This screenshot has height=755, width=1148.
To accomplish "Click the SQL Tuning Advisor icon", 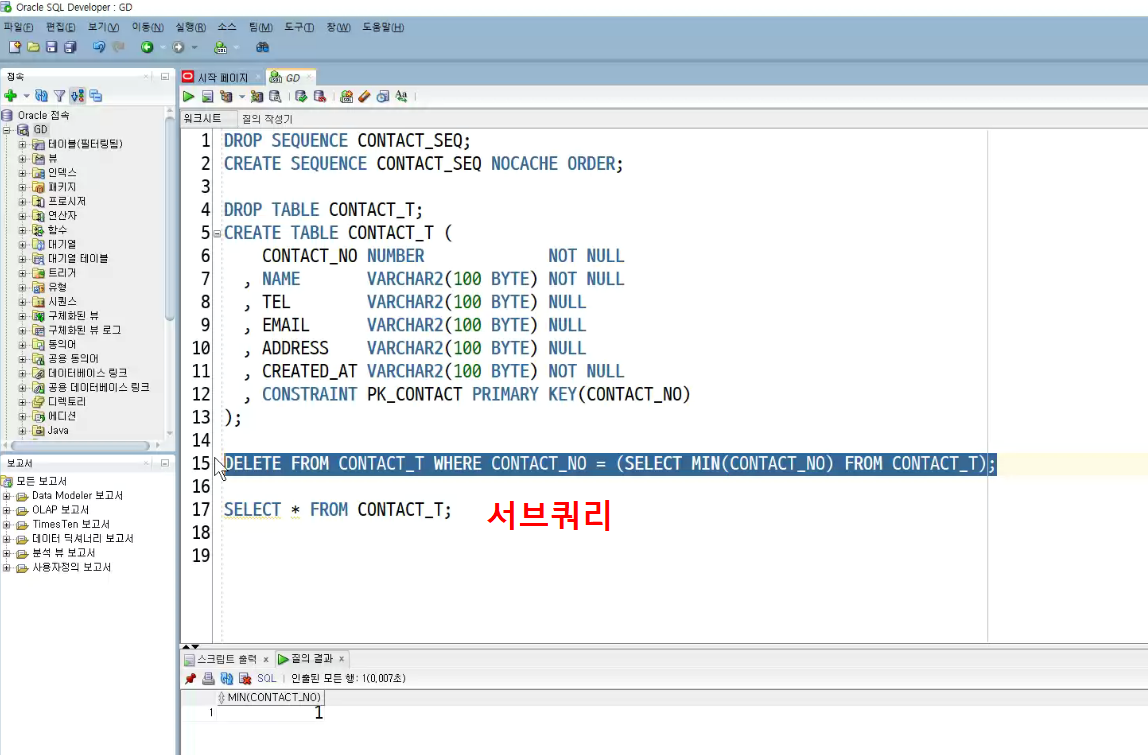I will tap(275, 96).
